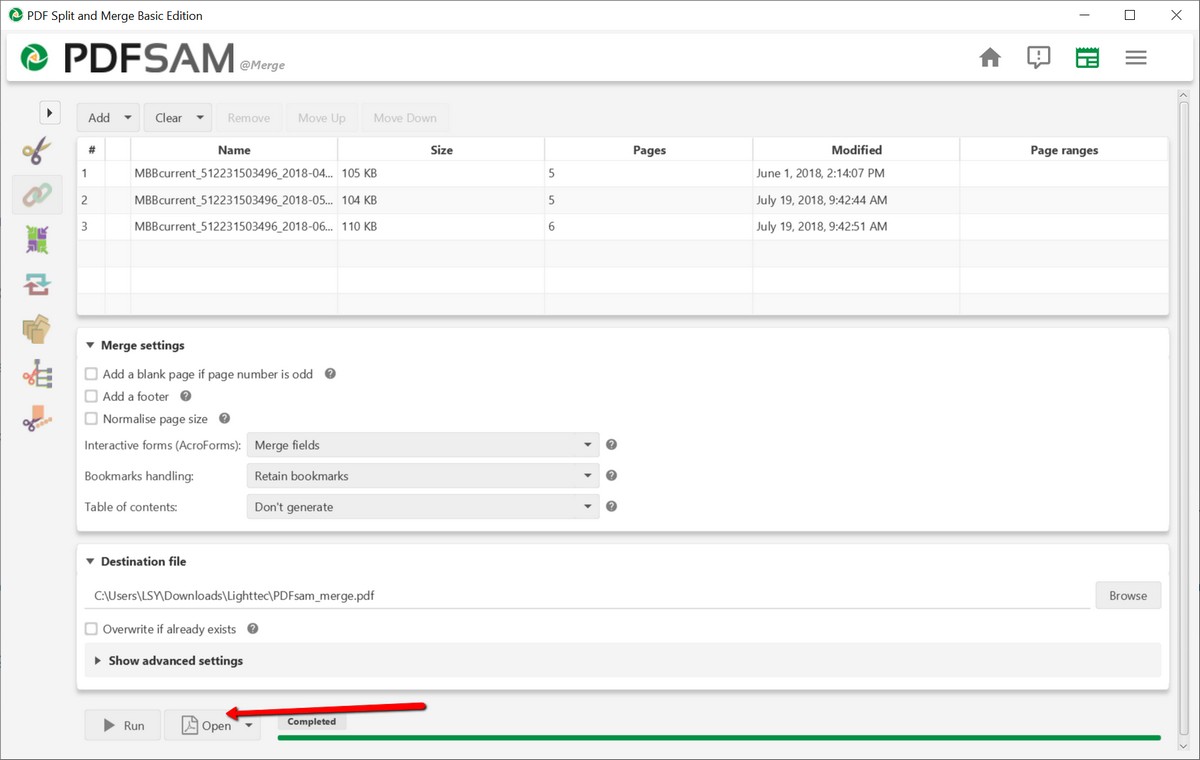The image size is (1200, 760).
Task: Click Browse to choose destination file
Action: [1127, 596]
